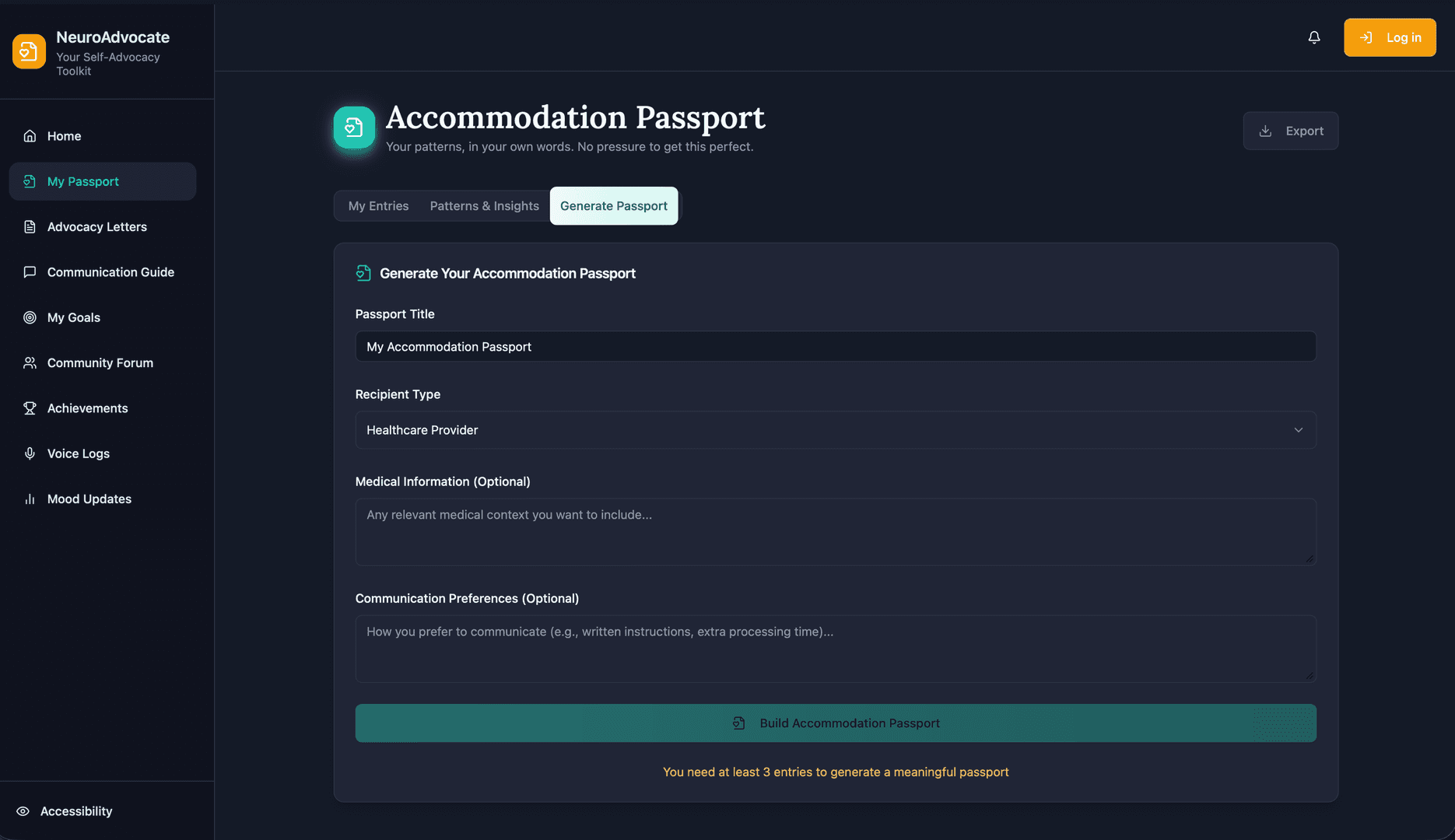The height and width of the screenshot is (840, 1455).
Task: Focus the Passport Title input field
Action: (836, 347)
